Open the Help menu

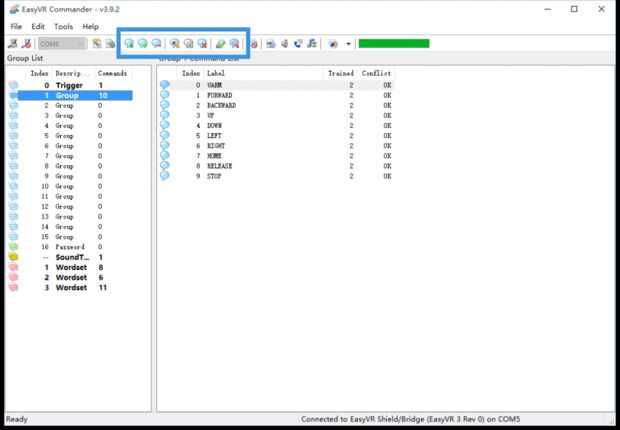pos(90,27)
